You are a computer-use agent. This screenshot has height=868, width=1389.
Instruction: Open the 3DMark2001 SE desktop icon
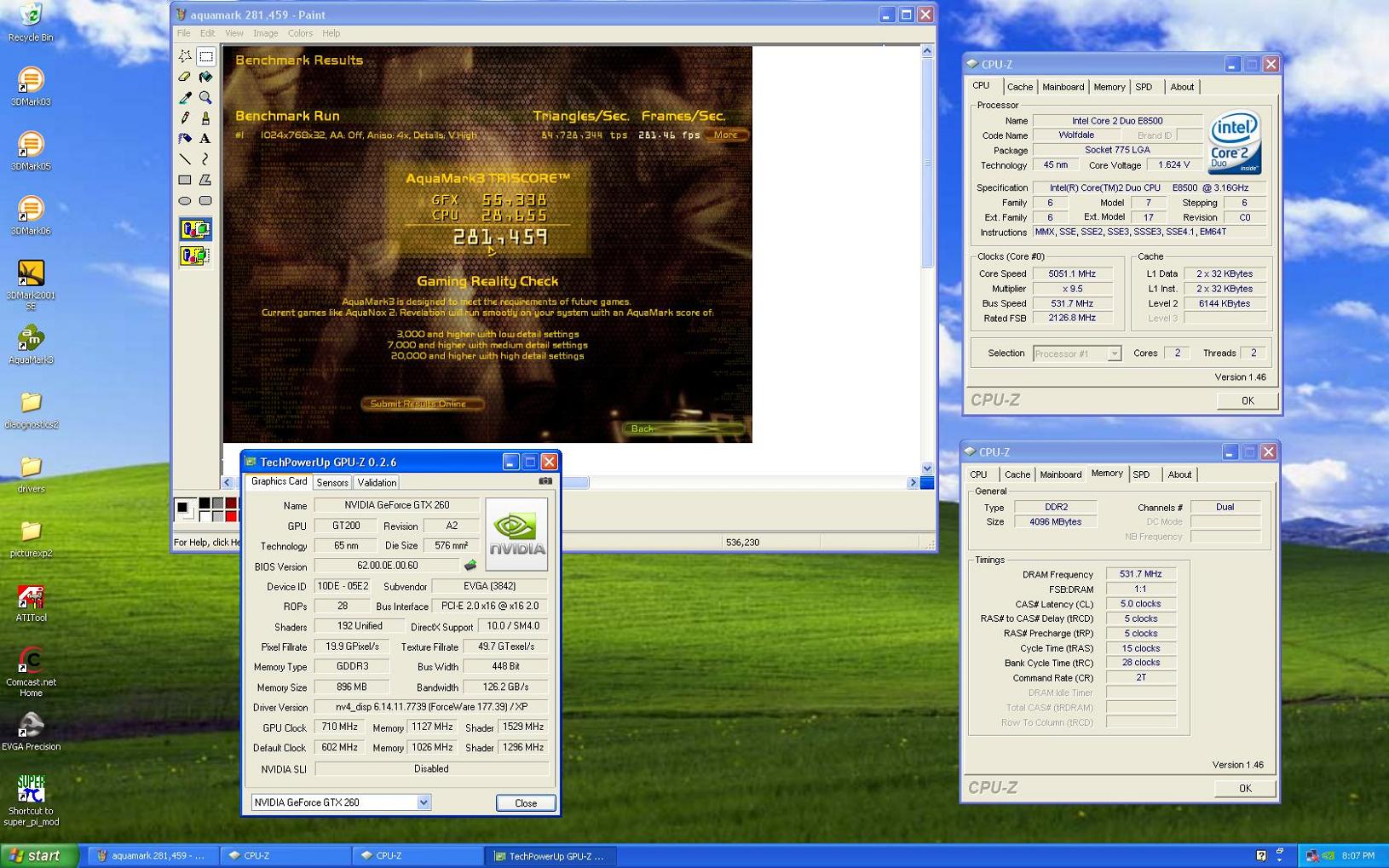click(x=31, y=285)
